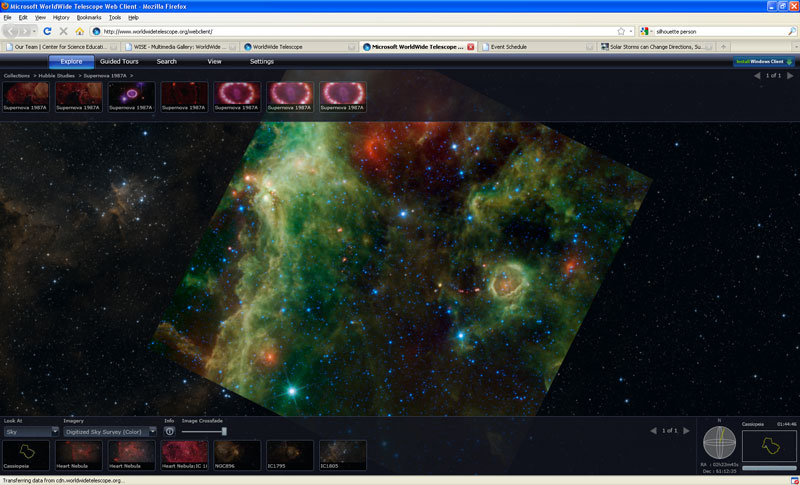Select the Cassiopeia constellation thumbnail
Viewport: 800px width, 485px height.
pyautogui.click(x=26, y=455)
